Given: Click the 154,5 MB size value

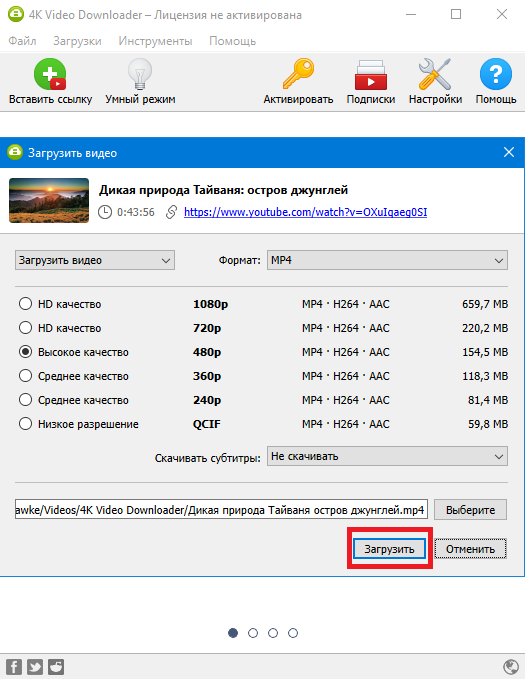Looking at the screenshot, I should coord(485,352).
